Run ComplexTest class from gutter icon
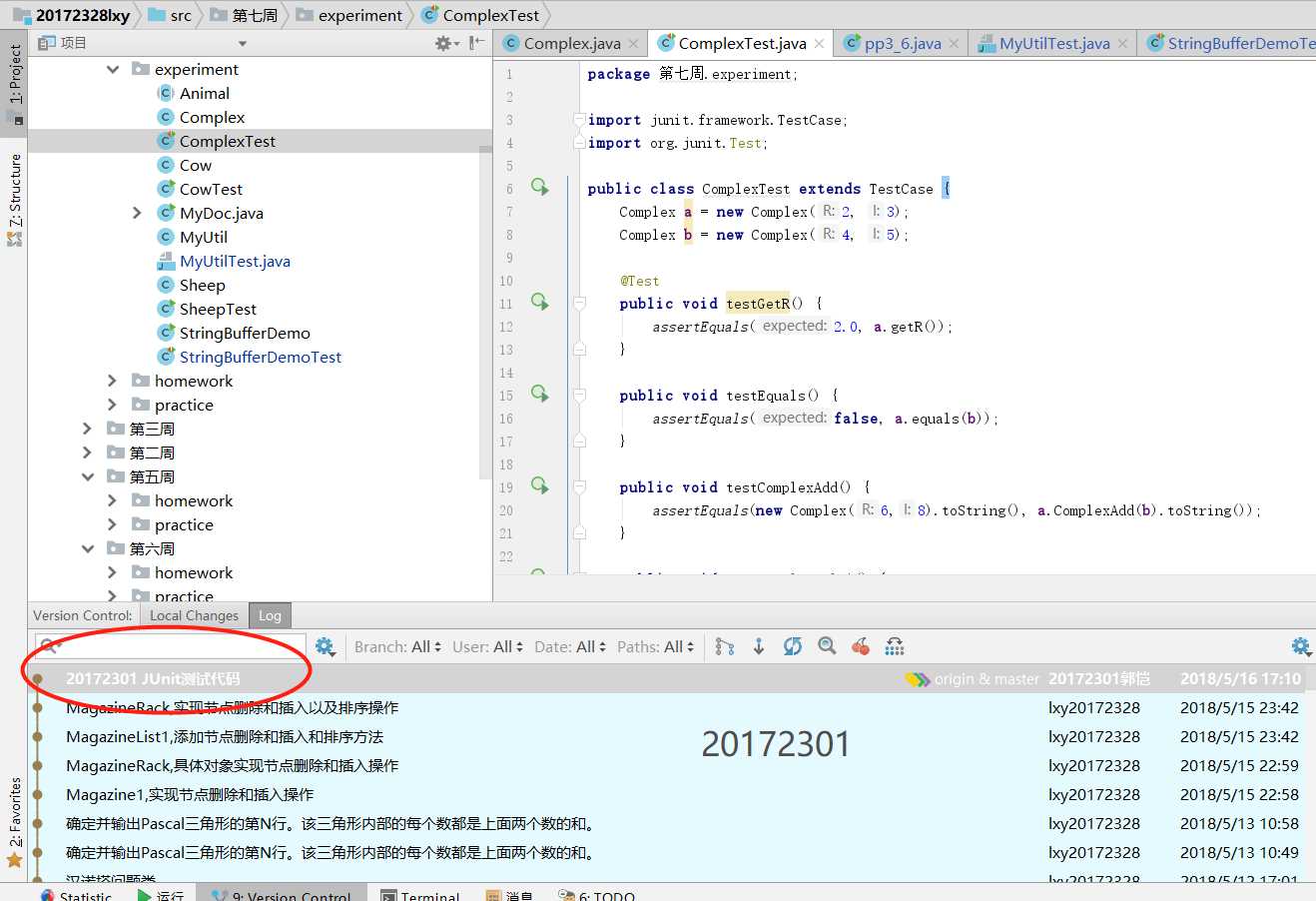The width and height of the screenshot is (1316, 901). [x=540, y=187]
